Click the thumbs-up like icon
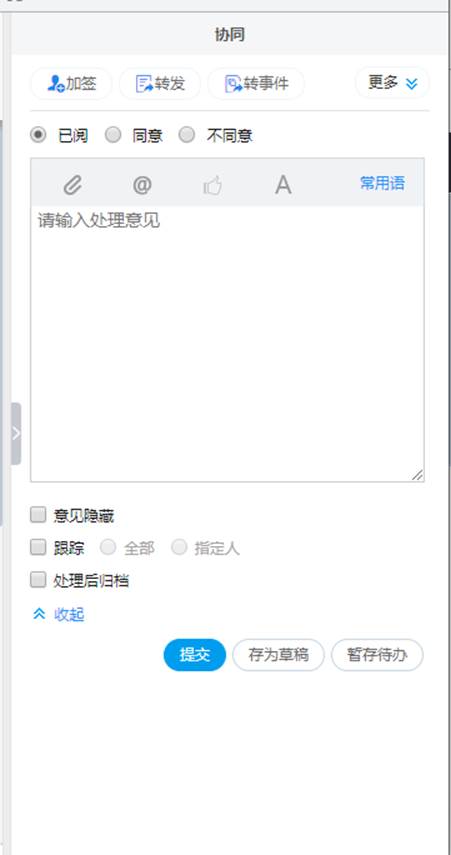451x855 pixels. pyautogui.click(x=213, y=185)
